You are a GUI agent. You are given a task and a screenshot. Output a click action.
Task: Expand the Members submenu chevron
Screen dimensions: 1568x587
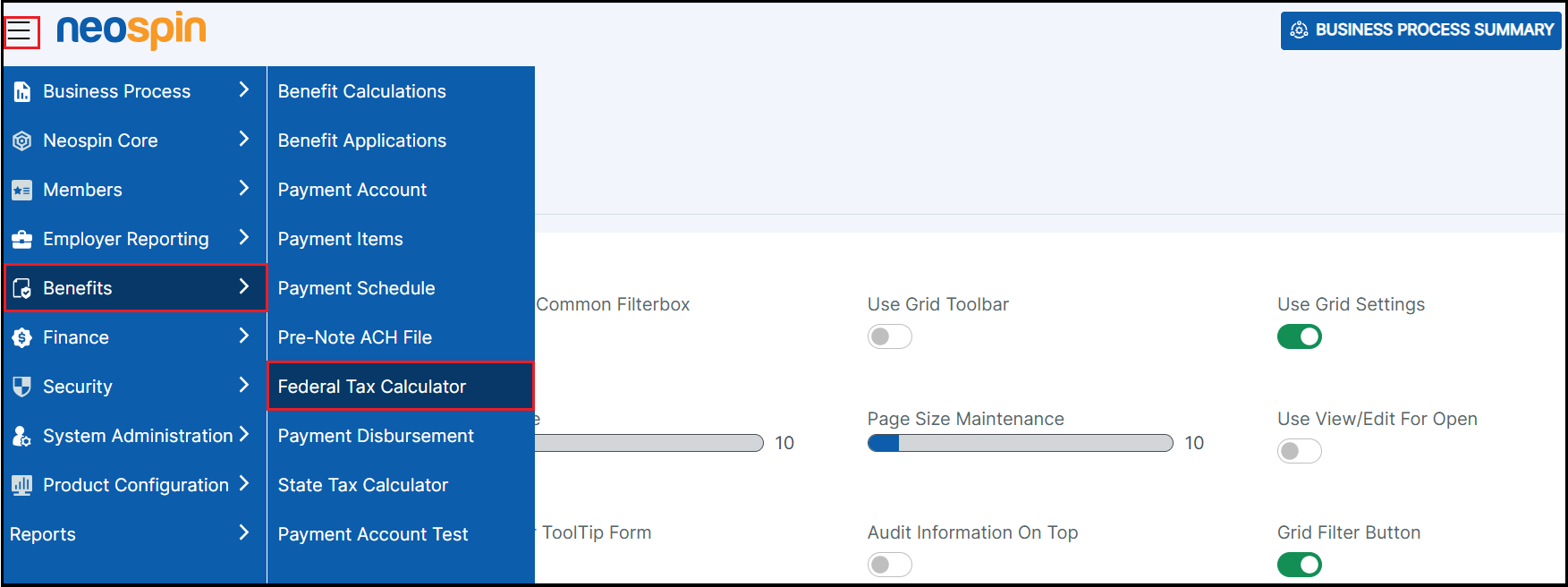[243, 188]
